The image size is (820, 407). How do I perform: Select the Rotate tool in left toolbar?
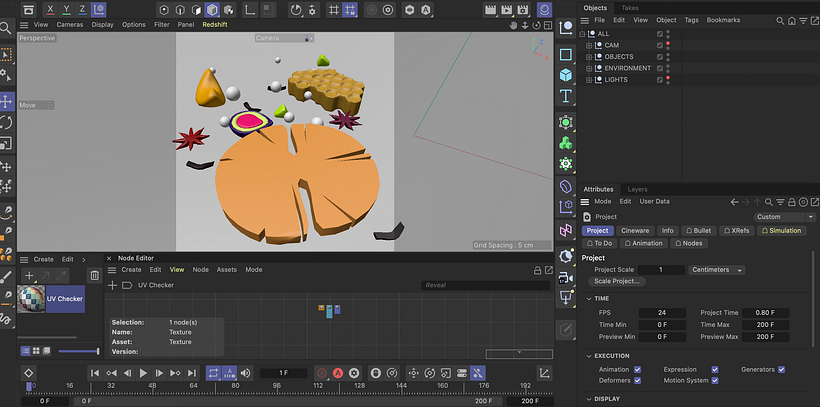pyautogui.click(x=6, y=123)
